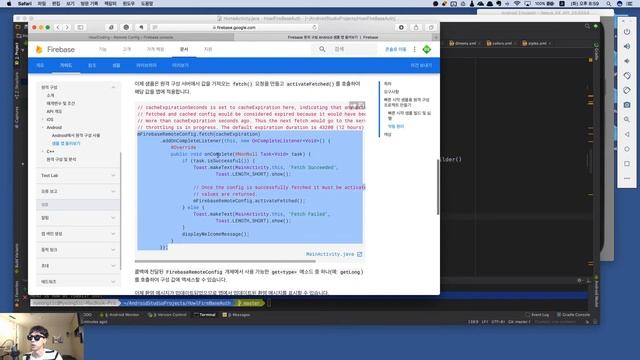The height and width of the screenshot is (360, 640).
Task: Expand the C++ tree item
Action: [43, 151]
